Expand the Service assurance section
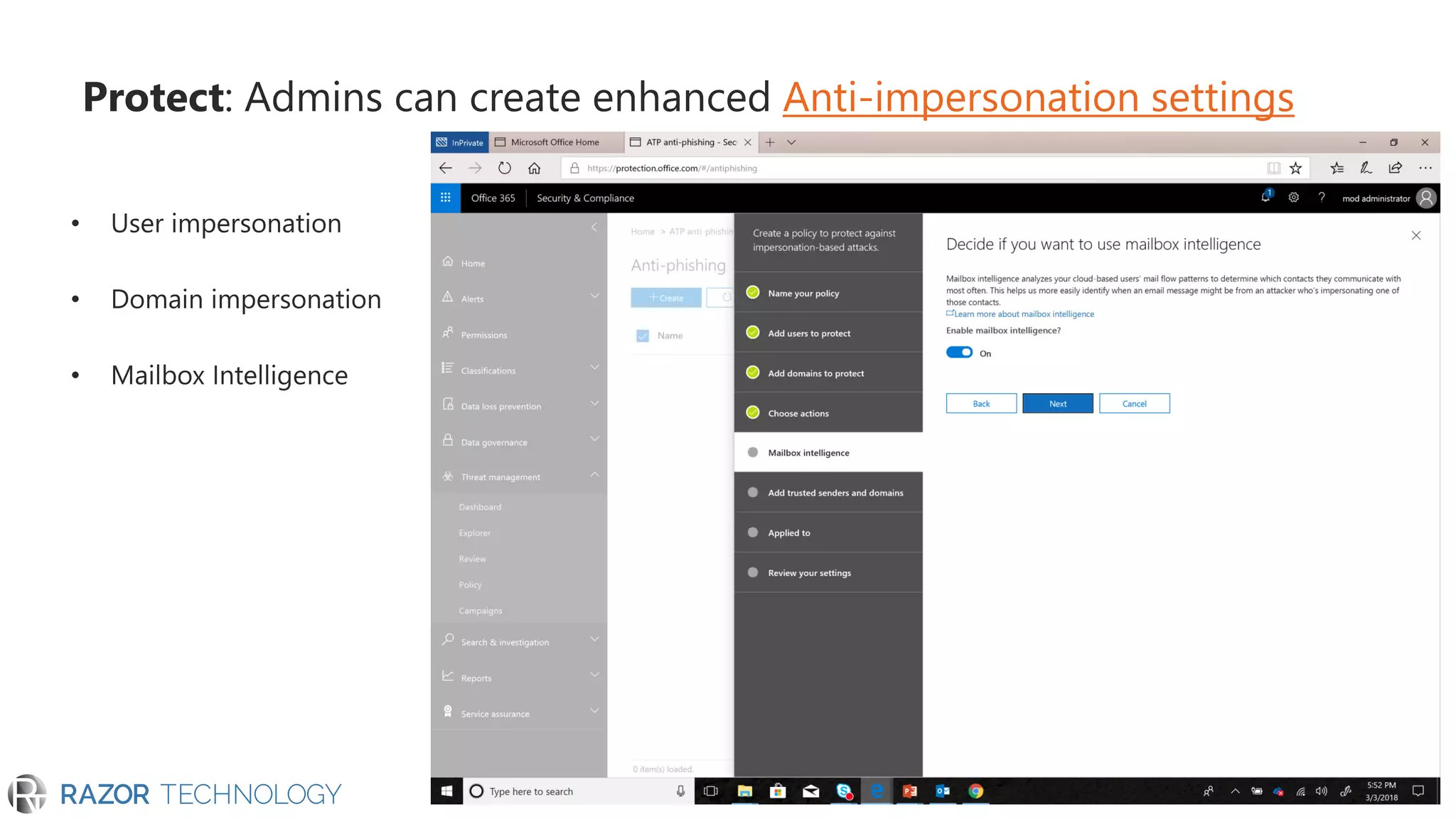This screenshot has width=1456, height=819. (x=594, y=711)
